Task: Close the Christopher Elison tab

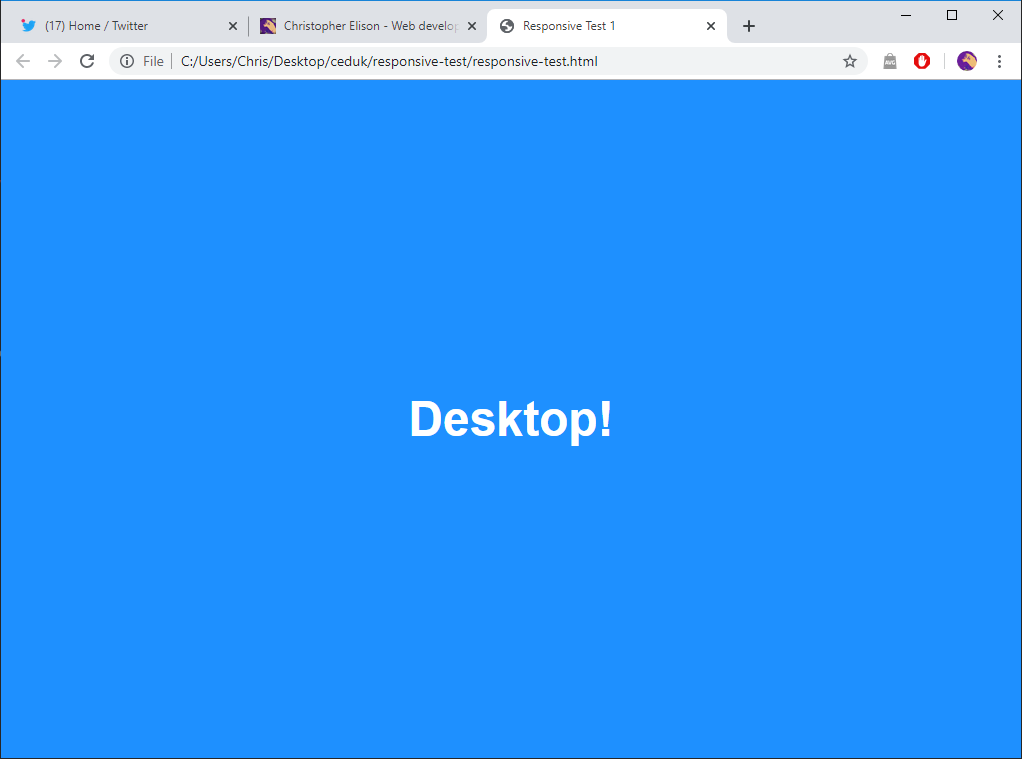Action: [472, 26]
